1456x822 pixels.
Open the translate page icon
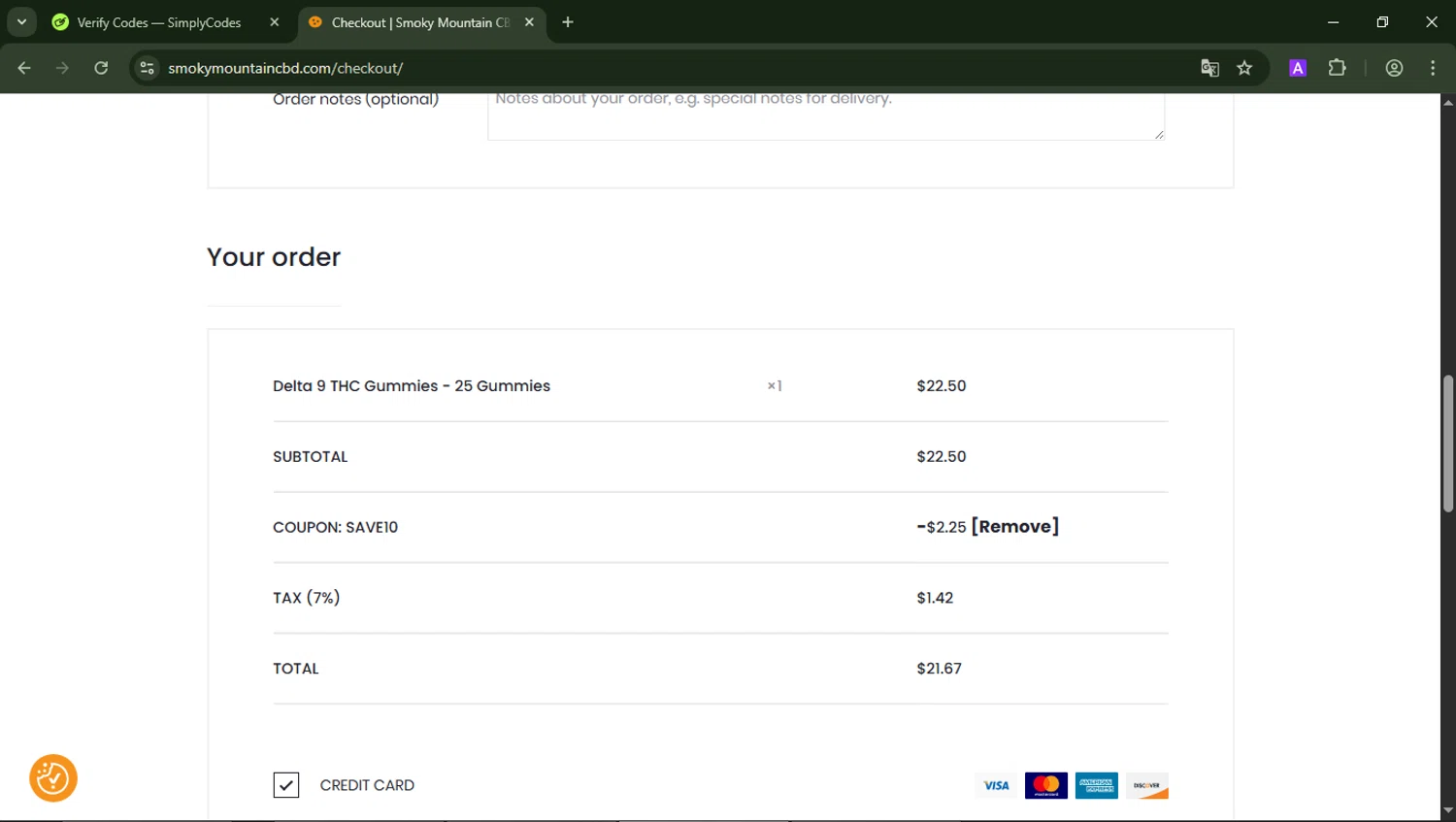(1209, 68)
